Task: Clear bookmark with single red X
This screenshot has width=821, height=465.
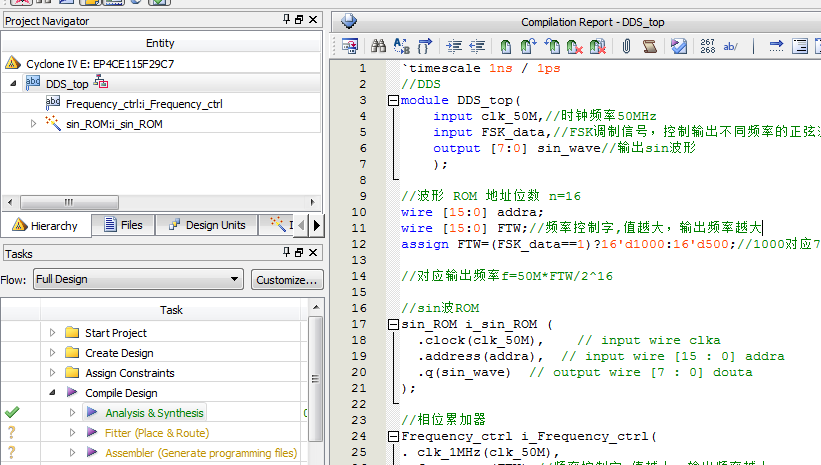Action: pyautogui.click(x=575, y=47)
